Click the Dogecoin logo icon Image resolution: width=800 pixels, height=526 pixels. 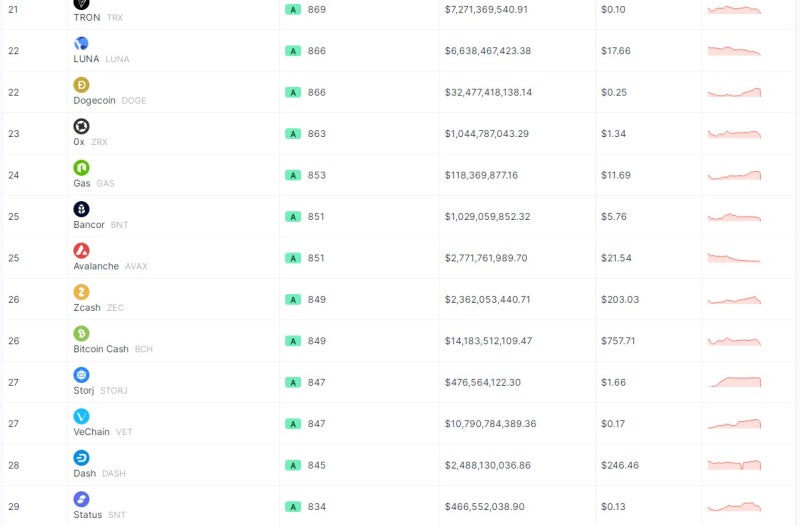click(x=81, y=85)
